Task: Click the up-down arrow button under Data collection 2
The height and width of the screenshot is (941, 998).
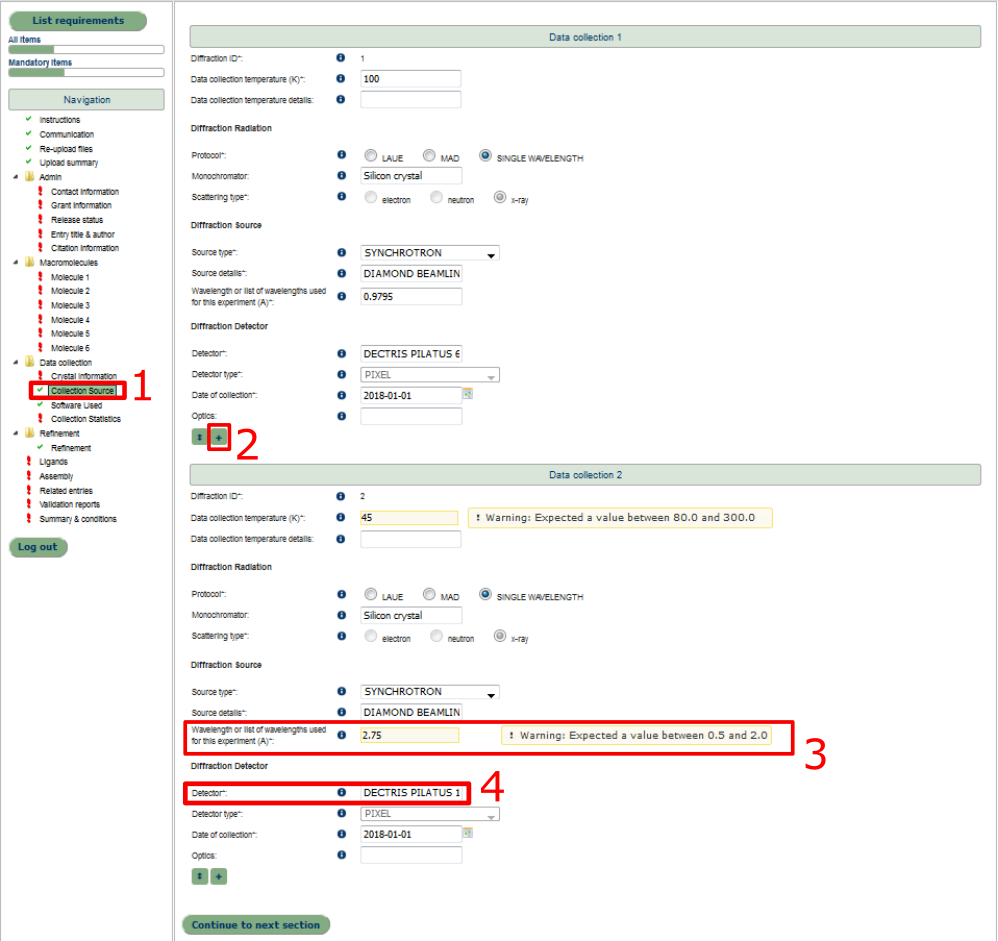Action: tap(200, 876)
